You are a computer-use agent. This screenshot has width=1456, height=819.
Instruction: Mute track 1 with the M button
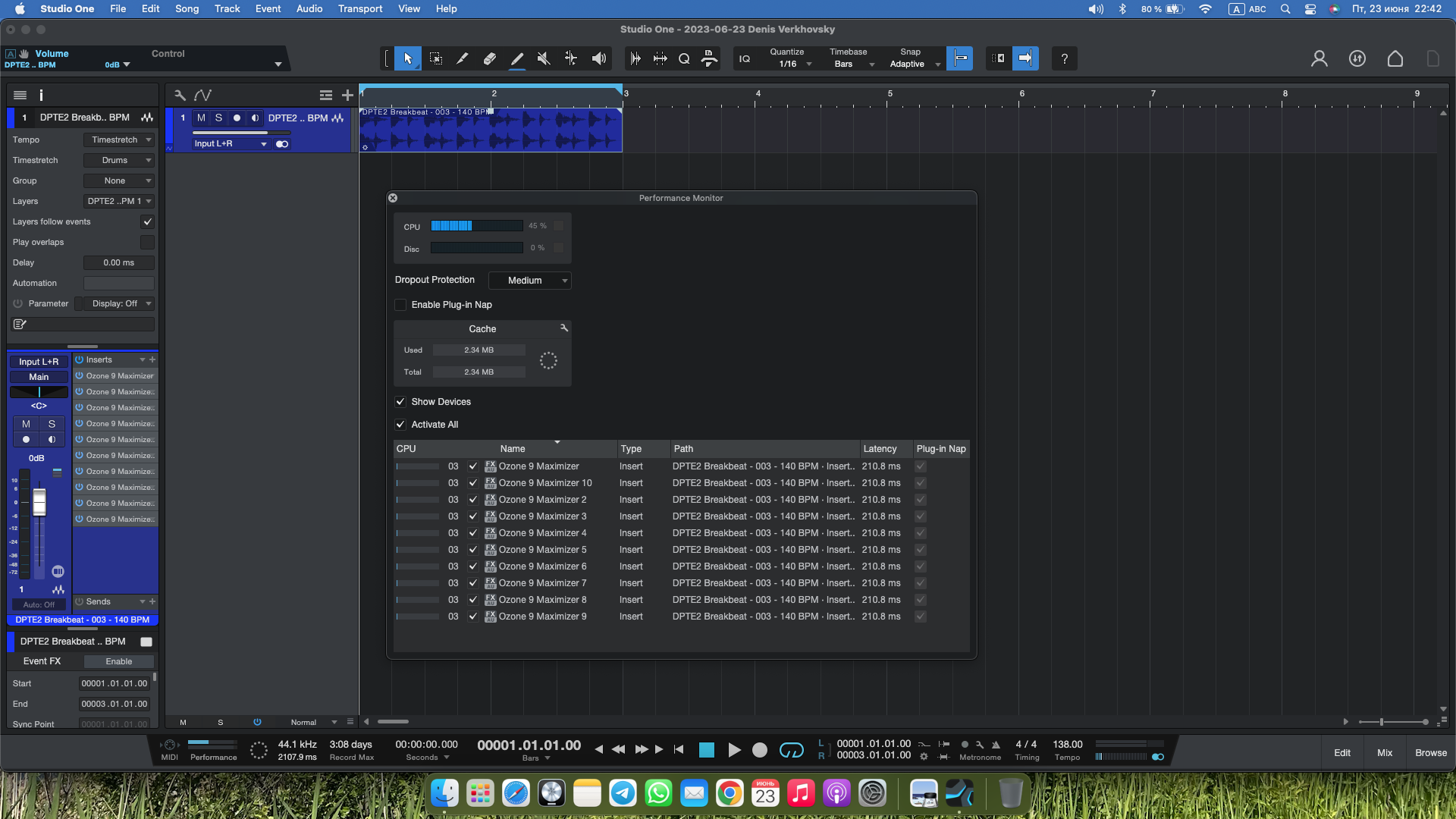(x=201, y=118)
